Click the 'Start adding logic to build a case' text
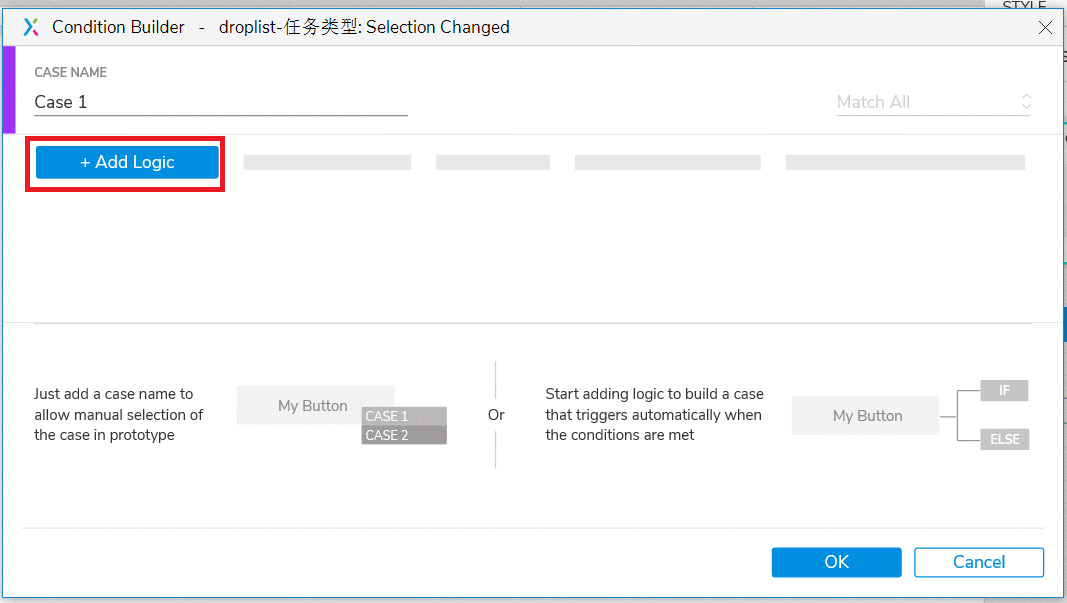Screen dimensions: 1067x603 [654, 414]
